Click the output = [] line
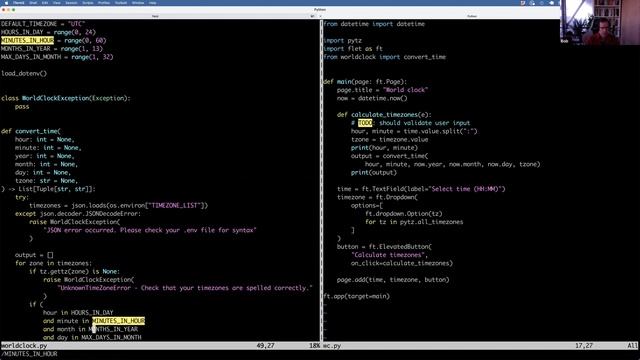The width and height of the screenshot is (640, 360). 34,255
